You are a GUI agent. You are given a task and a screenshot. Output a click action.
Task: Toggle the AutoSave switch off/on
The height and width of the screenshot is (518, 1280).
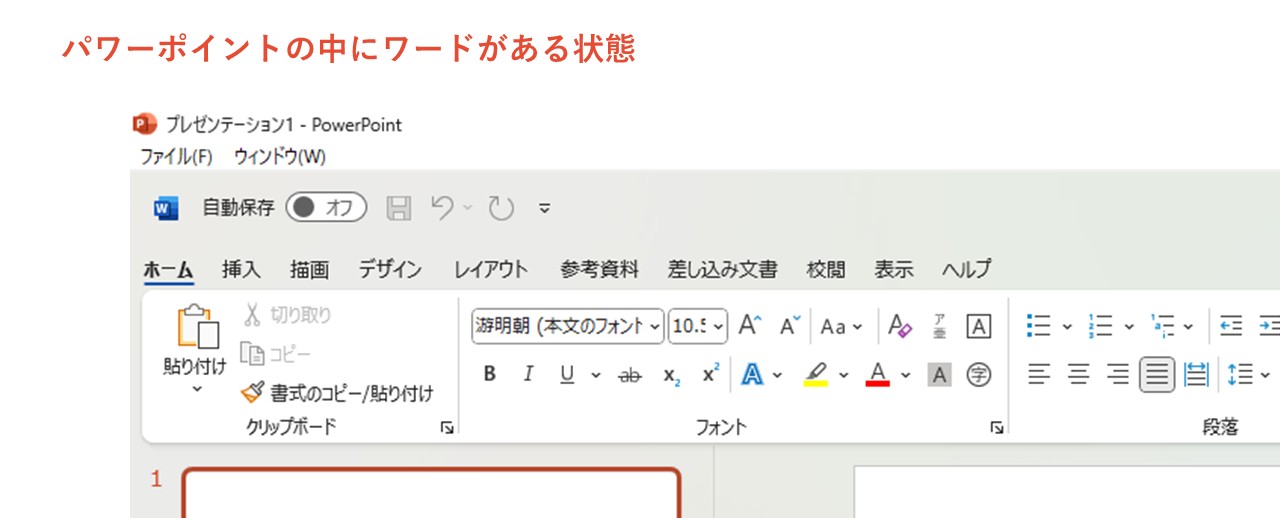(326, 208)
